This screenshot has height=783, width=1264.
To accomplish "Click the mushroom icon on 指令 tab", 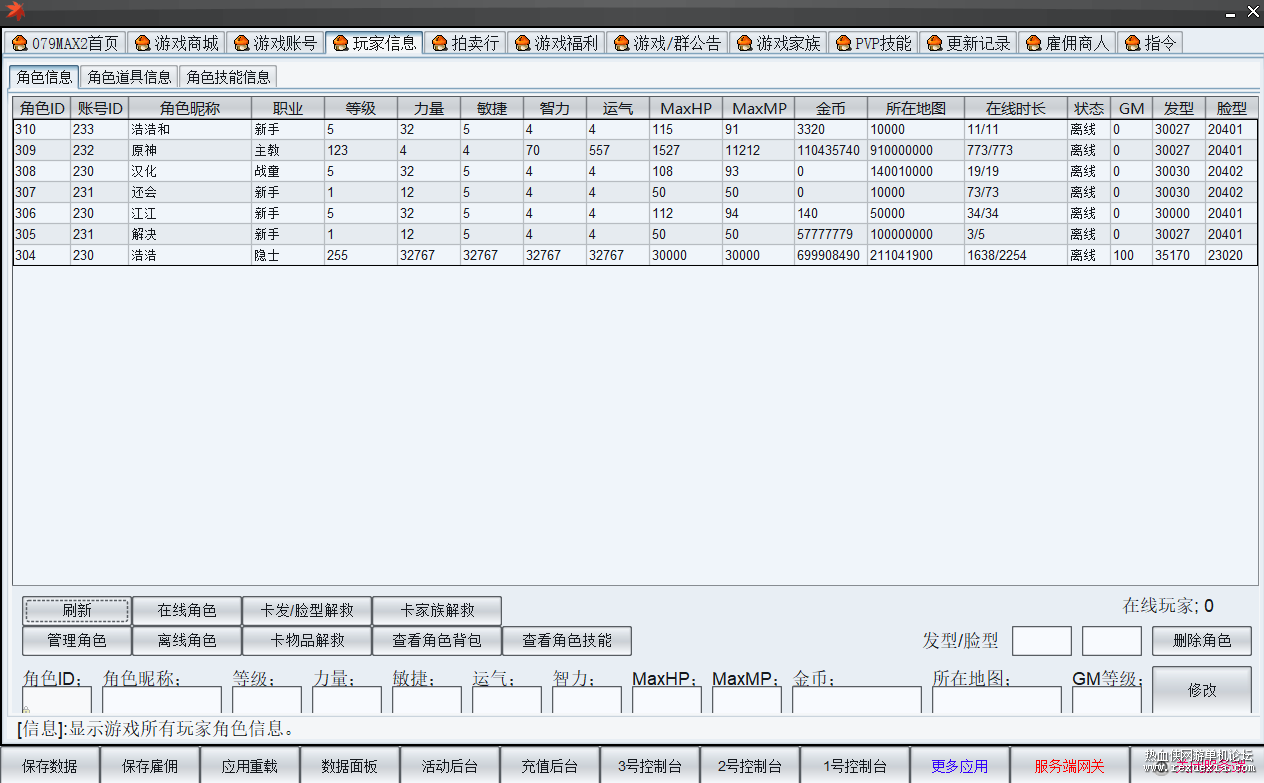I will 1133,43.
